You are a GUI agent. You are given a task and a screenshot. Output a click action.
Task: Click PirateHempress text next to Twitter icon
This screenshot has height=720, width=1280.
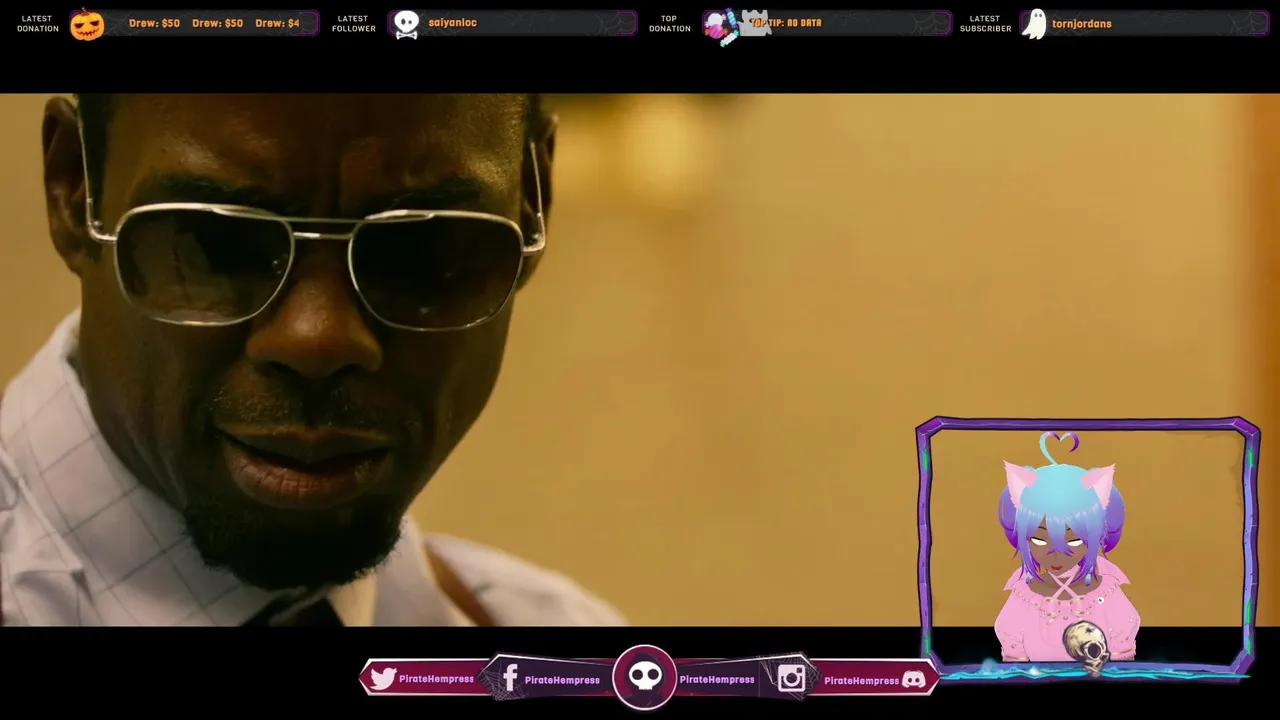pos(436,679)
